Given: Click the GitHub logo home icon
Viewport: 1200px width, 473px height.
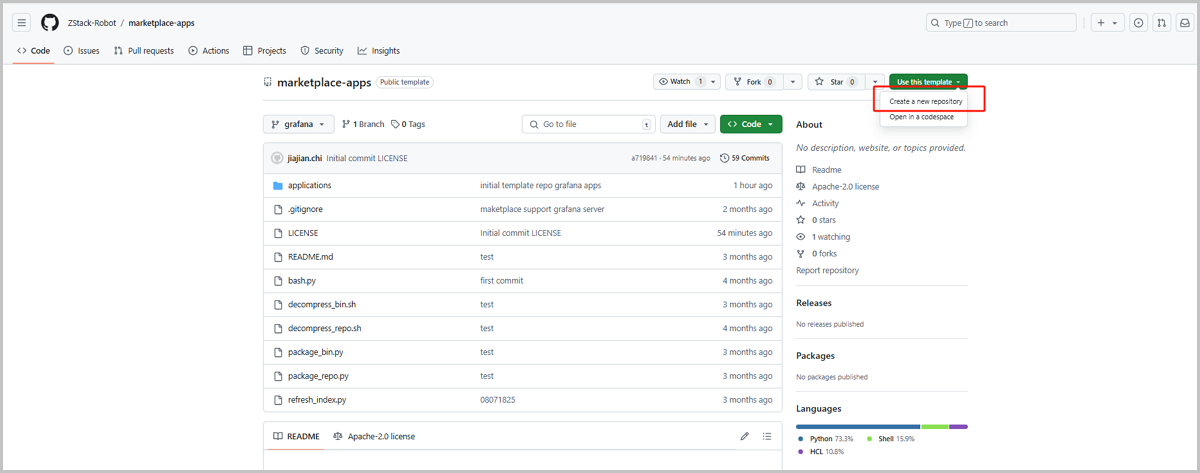Looking at the screenshot, I should (50, 22).
